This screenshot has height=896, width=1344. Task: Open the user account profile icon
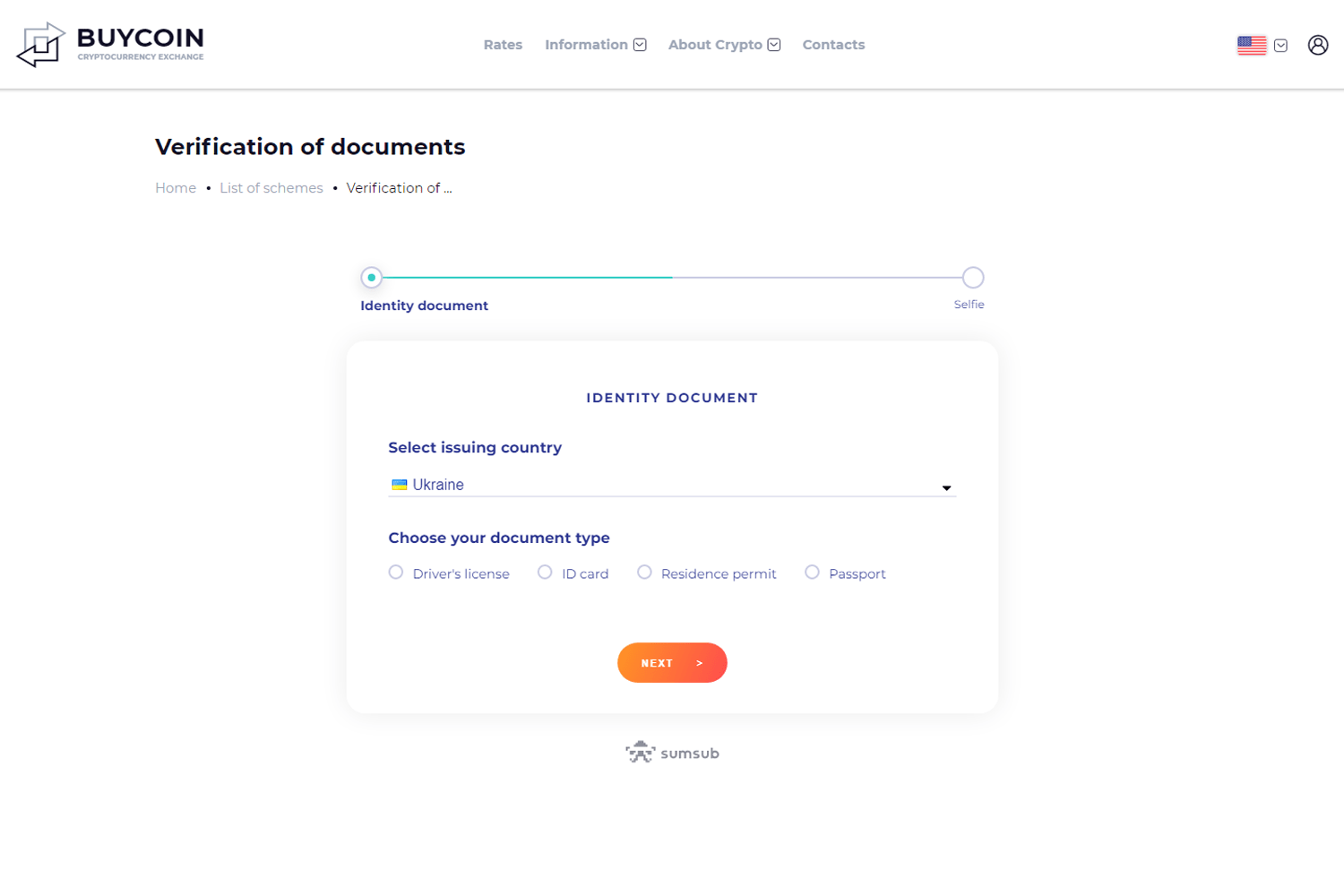[x=1317, y=45]
